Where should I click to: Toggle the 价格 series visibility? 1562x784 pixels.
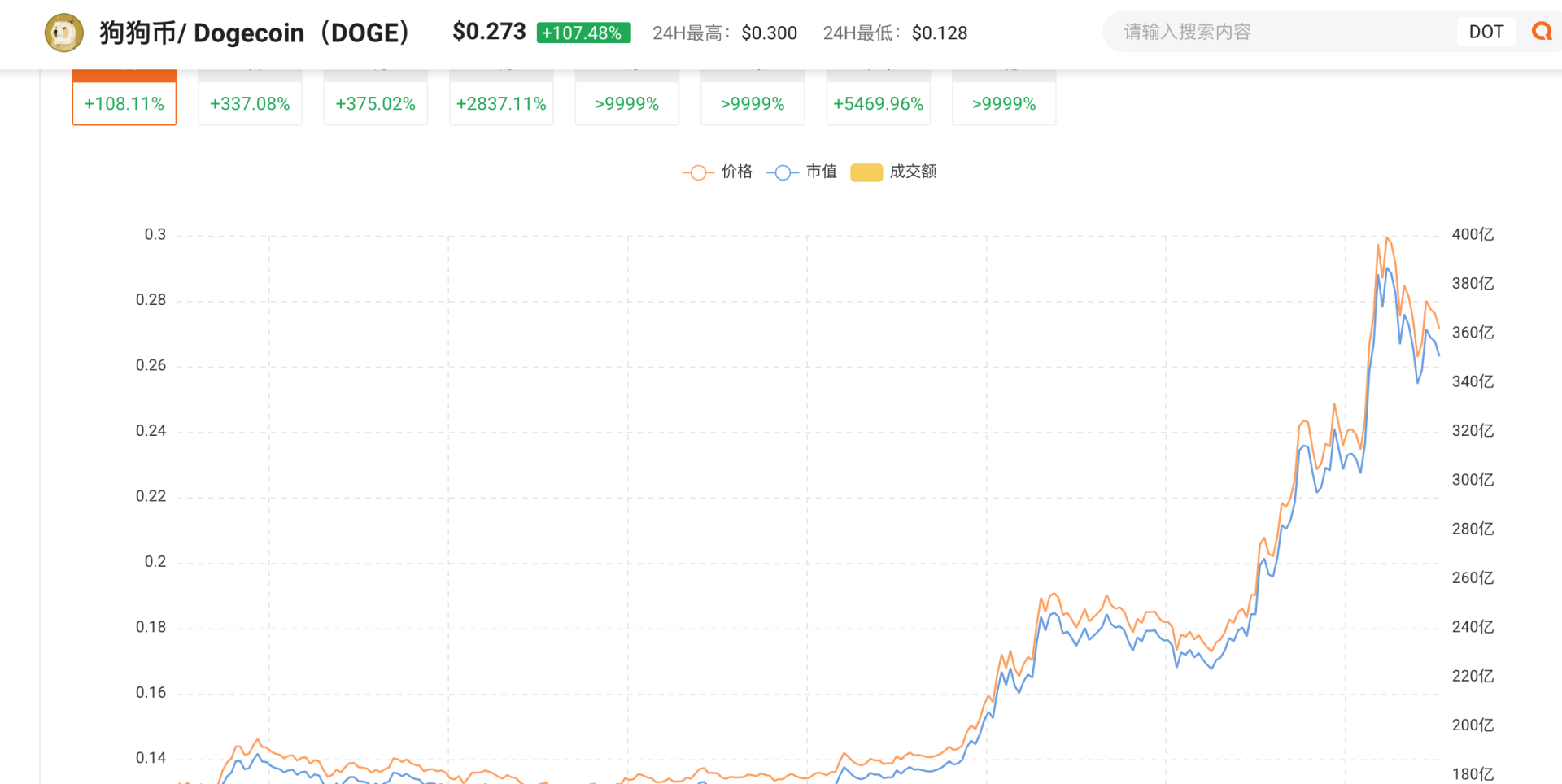pos(722,172)
